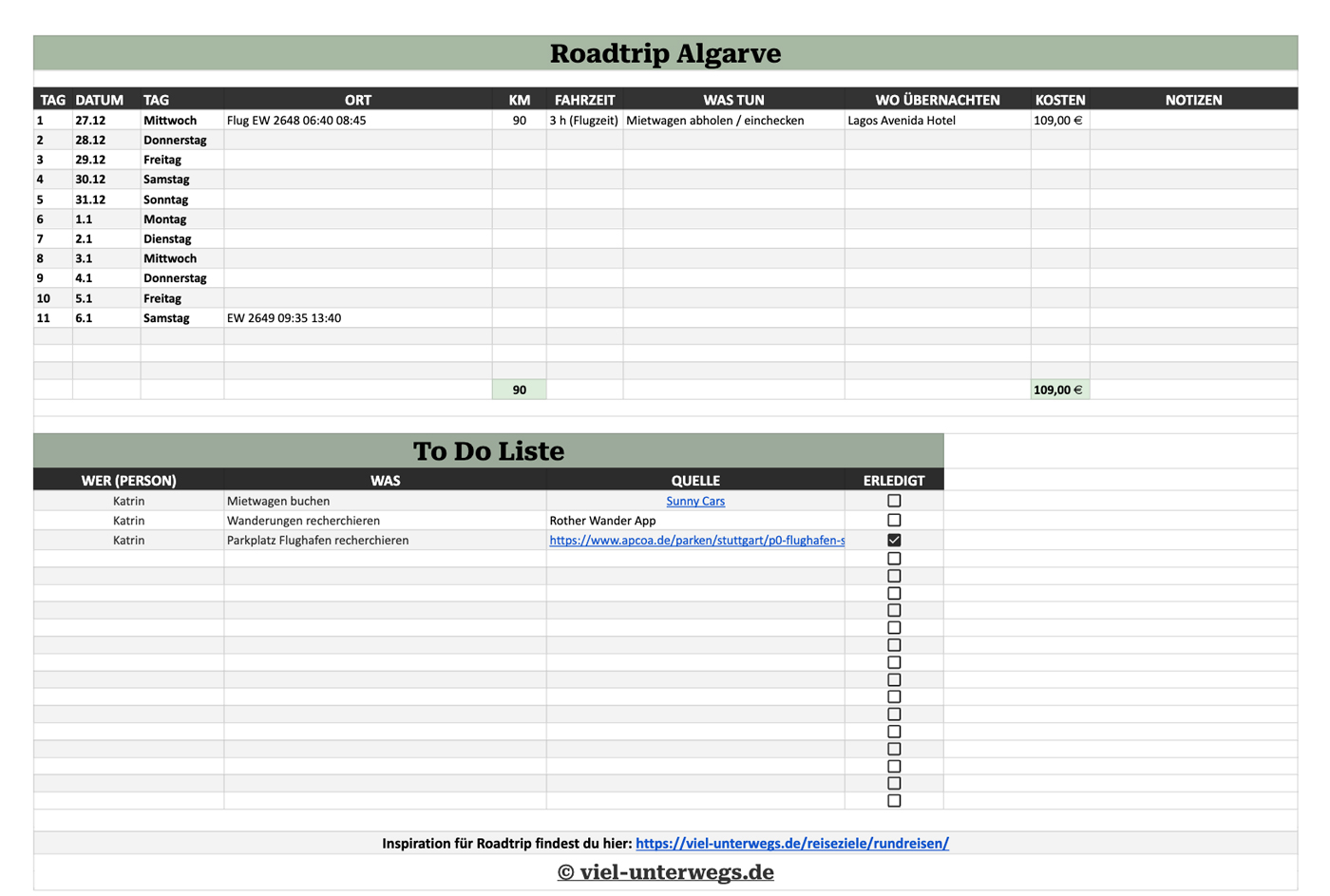The width and height of the screenshot is (1330, 896).
Task: Select the Roadtrip Algarve title cell
Action: click(x=665, y=53)
